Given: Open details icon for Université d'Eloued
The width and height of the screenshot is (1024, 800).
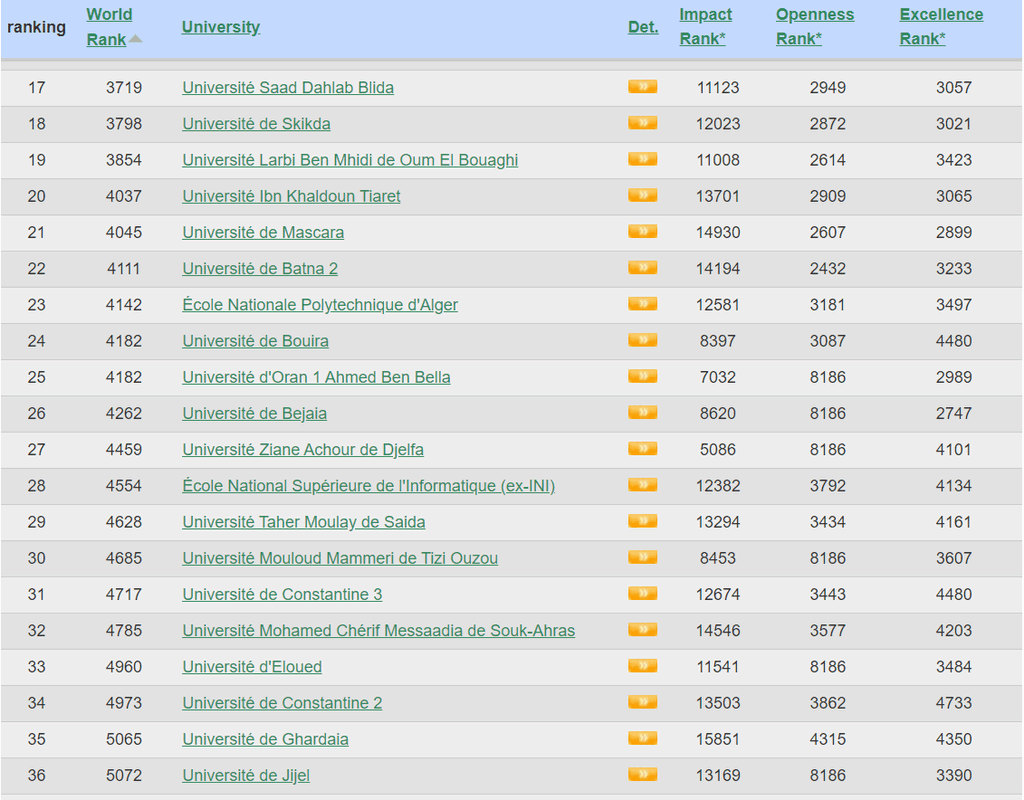Looking at the screenshot, I should (x=643, y=666).
